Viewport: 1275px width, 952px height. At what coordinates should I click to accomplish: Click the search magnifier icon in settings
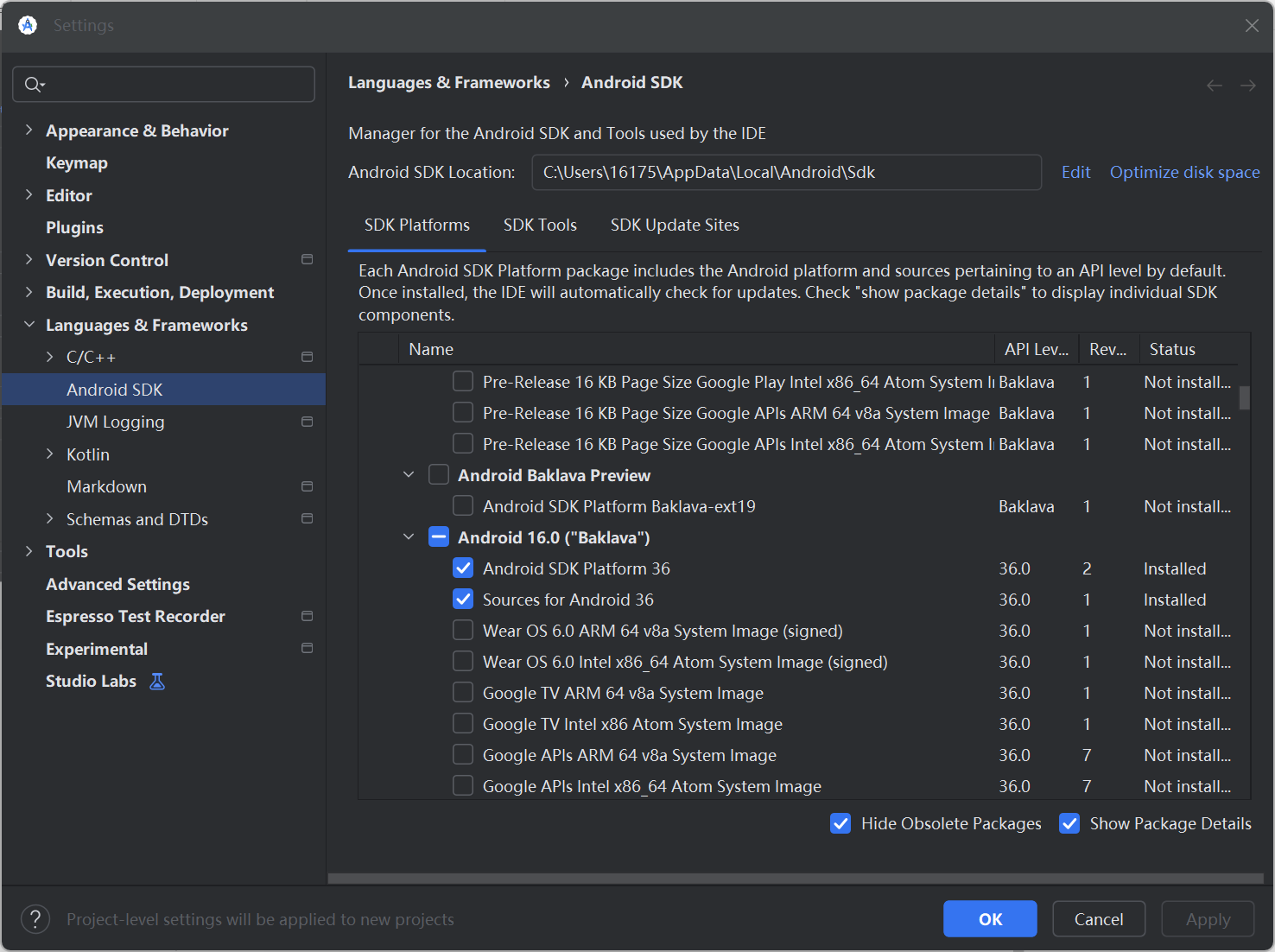point(34,85)
